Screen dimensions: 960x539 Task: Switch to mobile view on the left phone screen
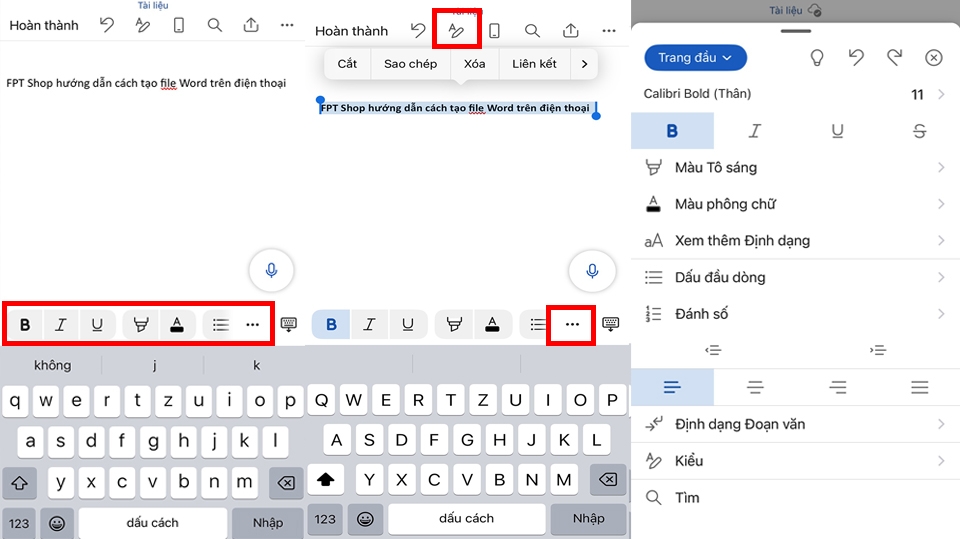(178, 25)
